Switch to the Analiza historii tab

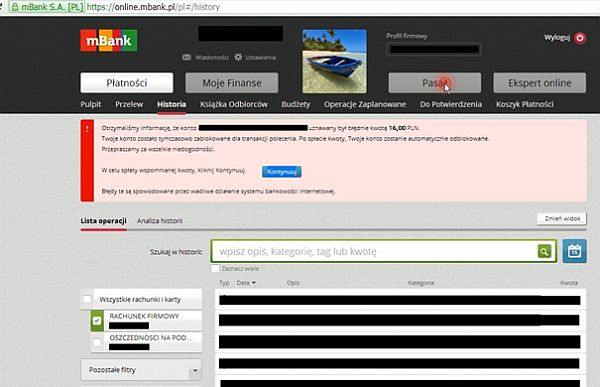[x=160, y=220]
